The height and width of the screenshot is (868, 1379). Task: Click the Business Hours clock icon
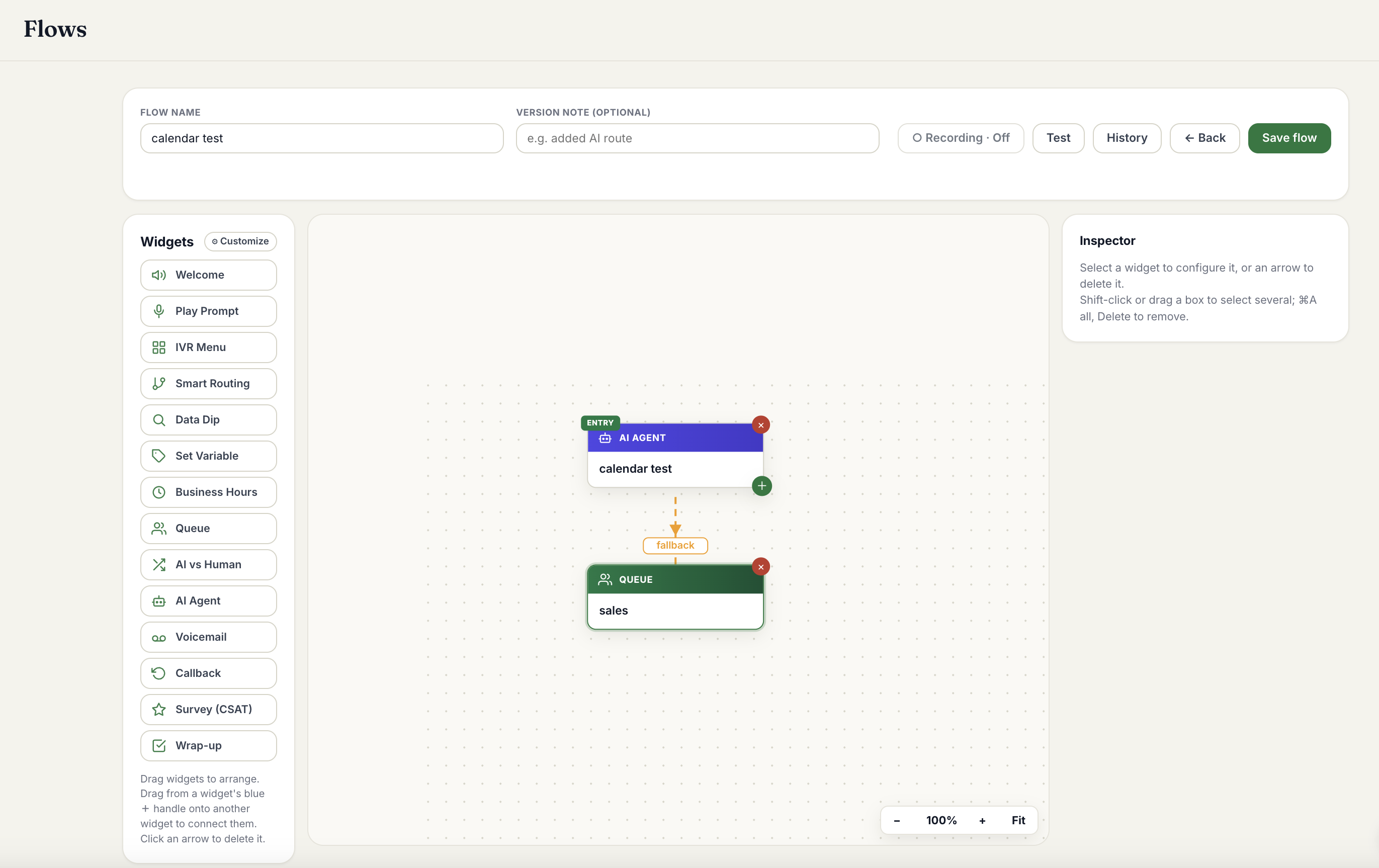158,492
